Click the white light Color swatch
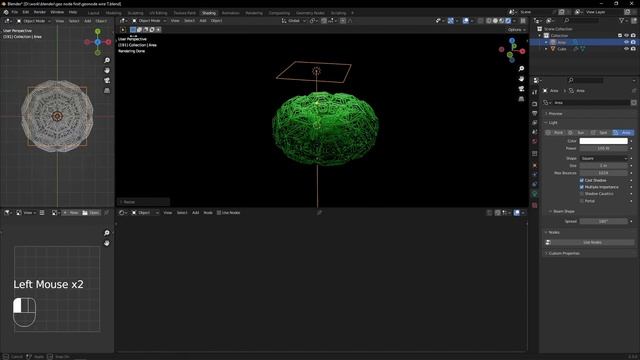This screenshot has width=640, height=360. coord(604,141)
